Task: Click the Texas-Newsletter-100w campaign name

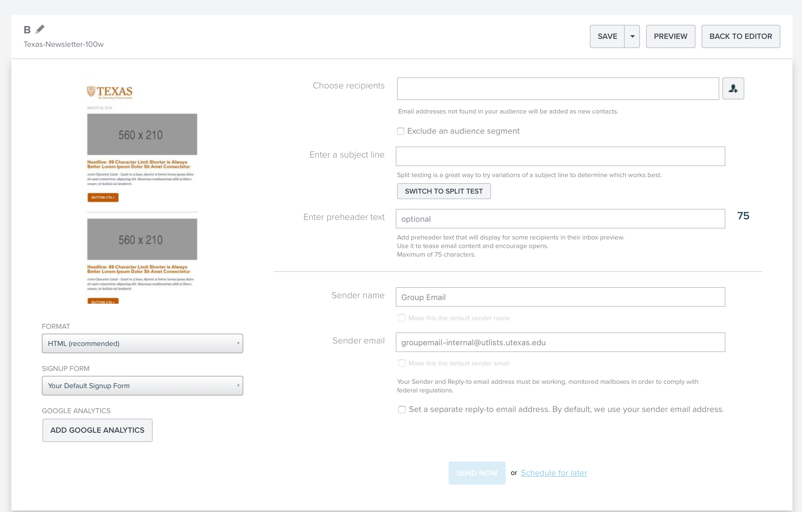Action: pos(63,44)
